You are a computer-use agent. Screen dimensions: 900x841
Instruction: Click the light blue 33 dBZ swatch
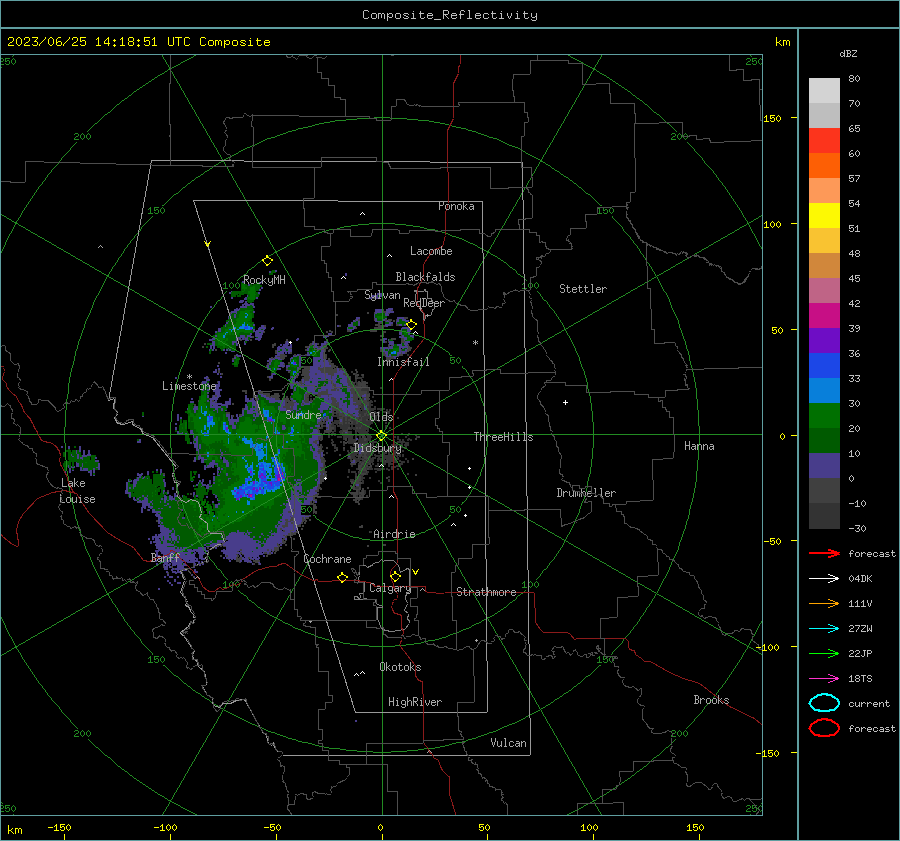click(x=824, y=390)
